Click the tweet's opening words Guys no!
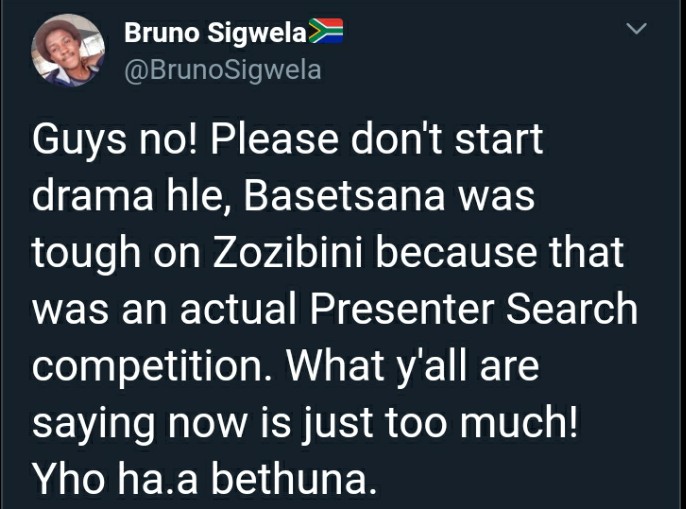The height and width of the screenshot is (509, 686). [115, 141]
